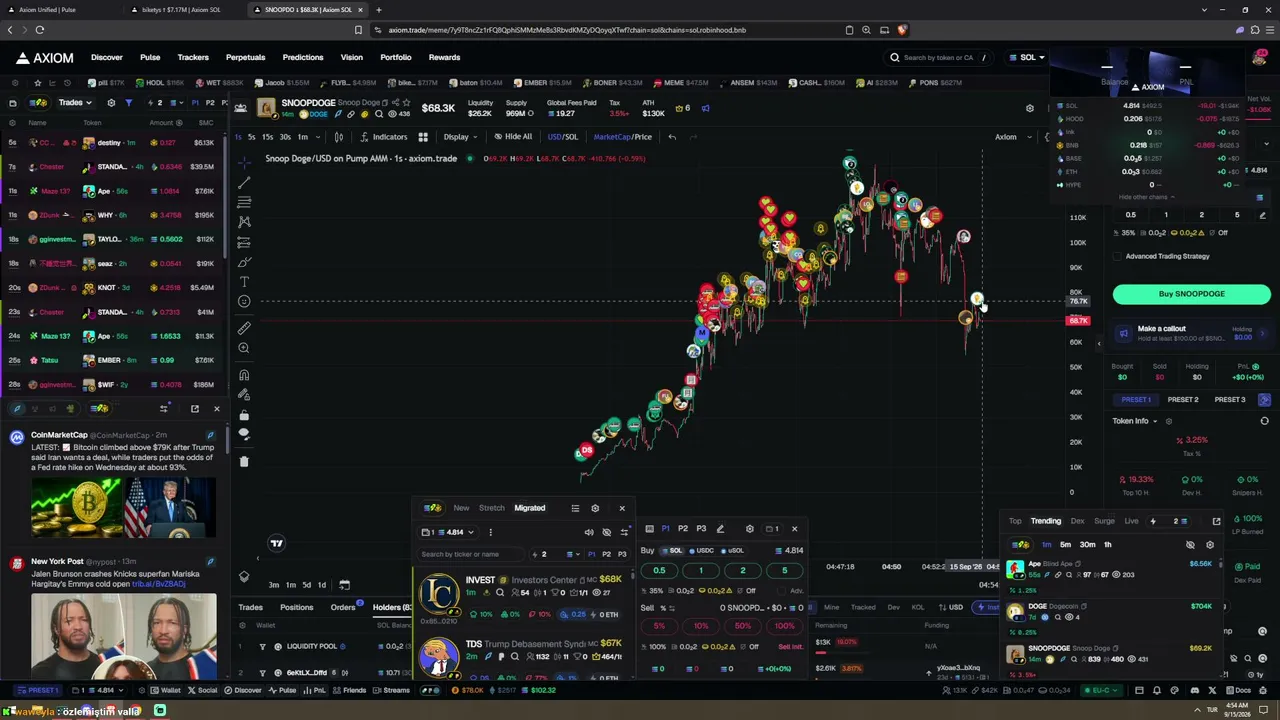Screen dimensions: 1280x720
Task: Tick the Advanced Trading Strategy checkbox
Action: point(1117,256)
